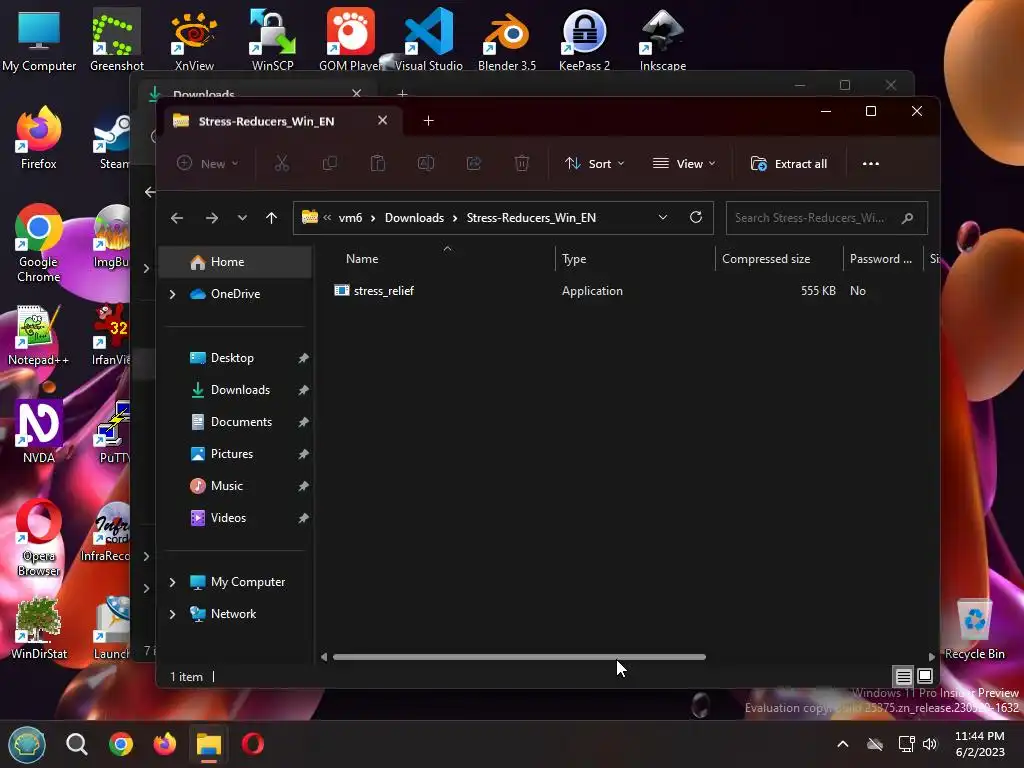Expand Network tree node
This screenshot has height=768, width=1024.
pos(172,614)
